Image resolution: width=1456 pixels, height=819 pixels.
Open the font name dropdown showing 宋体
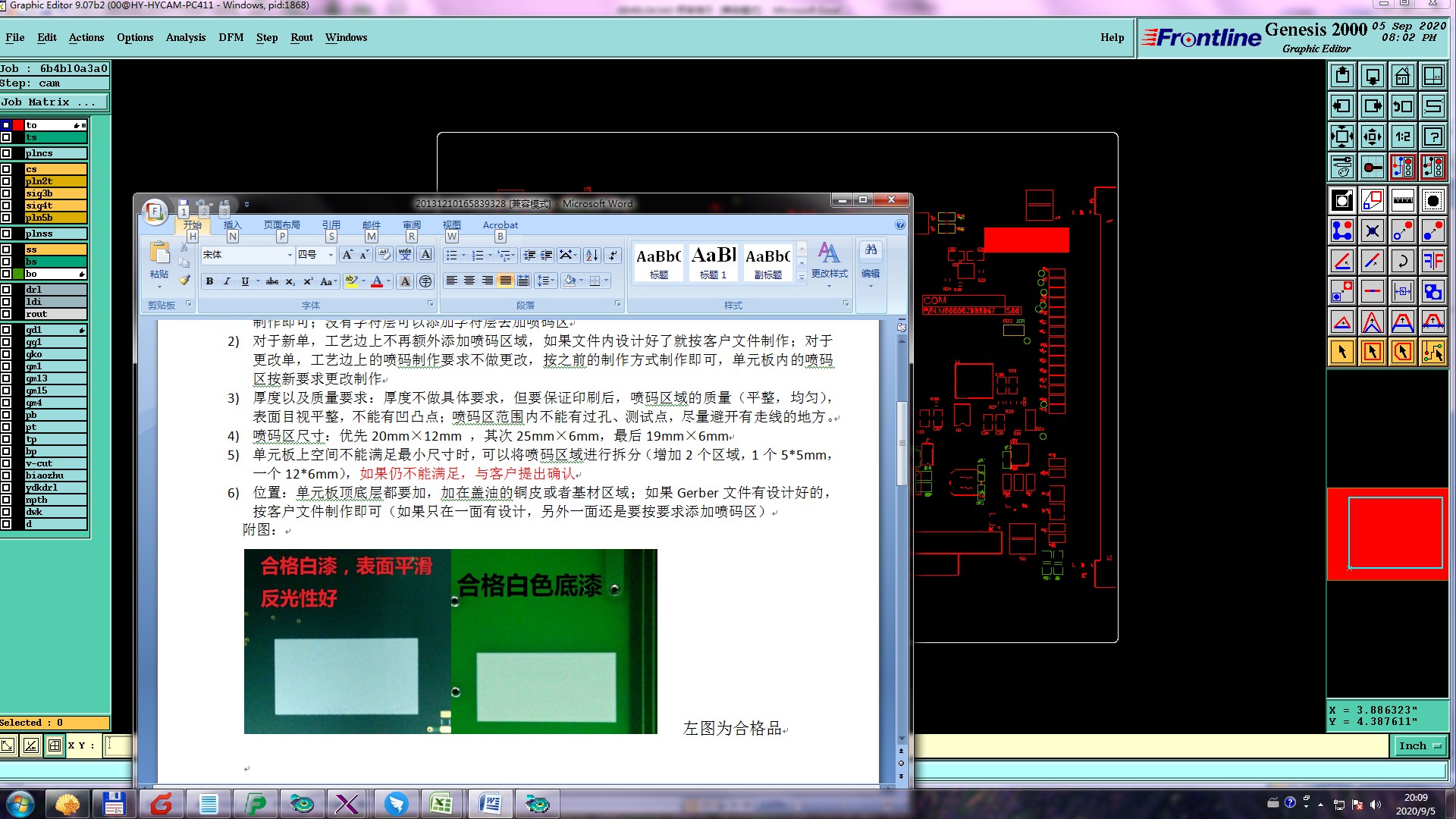tap(289, 256)
